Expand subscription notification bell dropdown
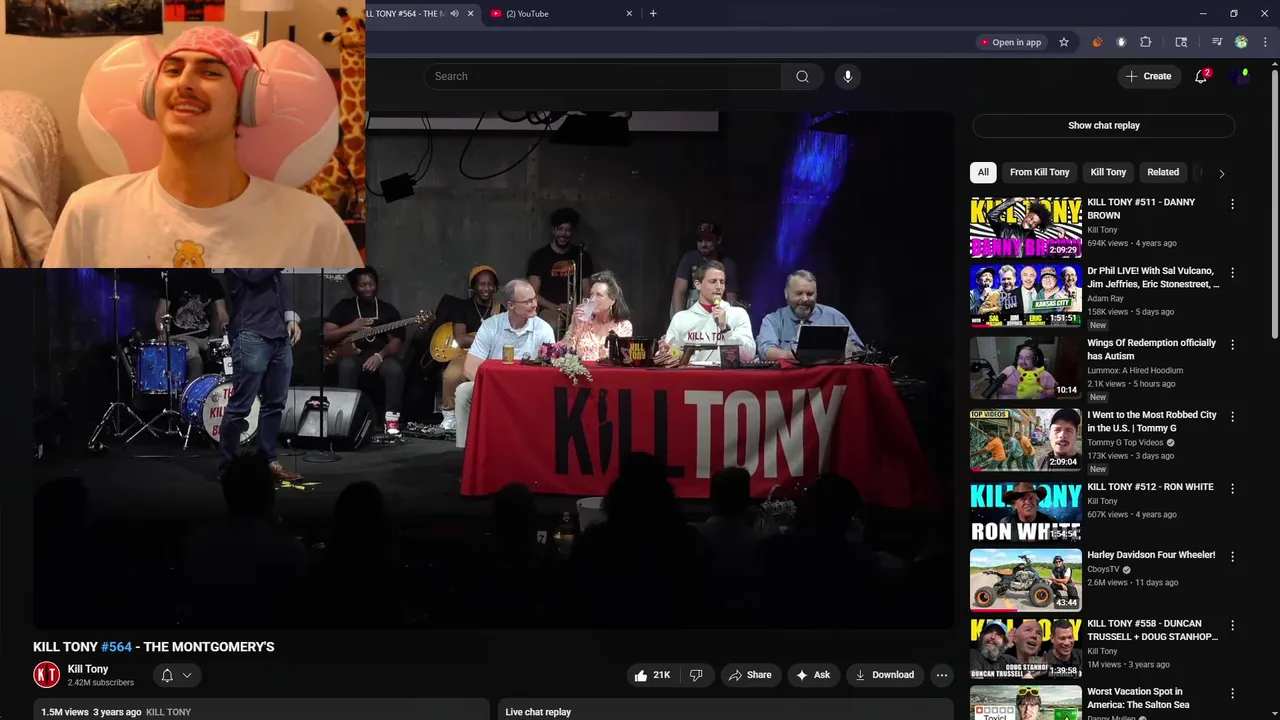This screenshot has width=1280, height=720. (176, 675)
